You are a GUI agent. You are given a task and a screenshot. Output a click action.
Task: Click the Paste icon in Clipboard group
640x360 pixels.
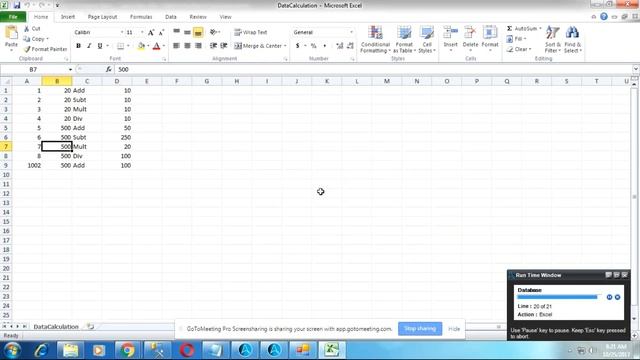[11, 33]
